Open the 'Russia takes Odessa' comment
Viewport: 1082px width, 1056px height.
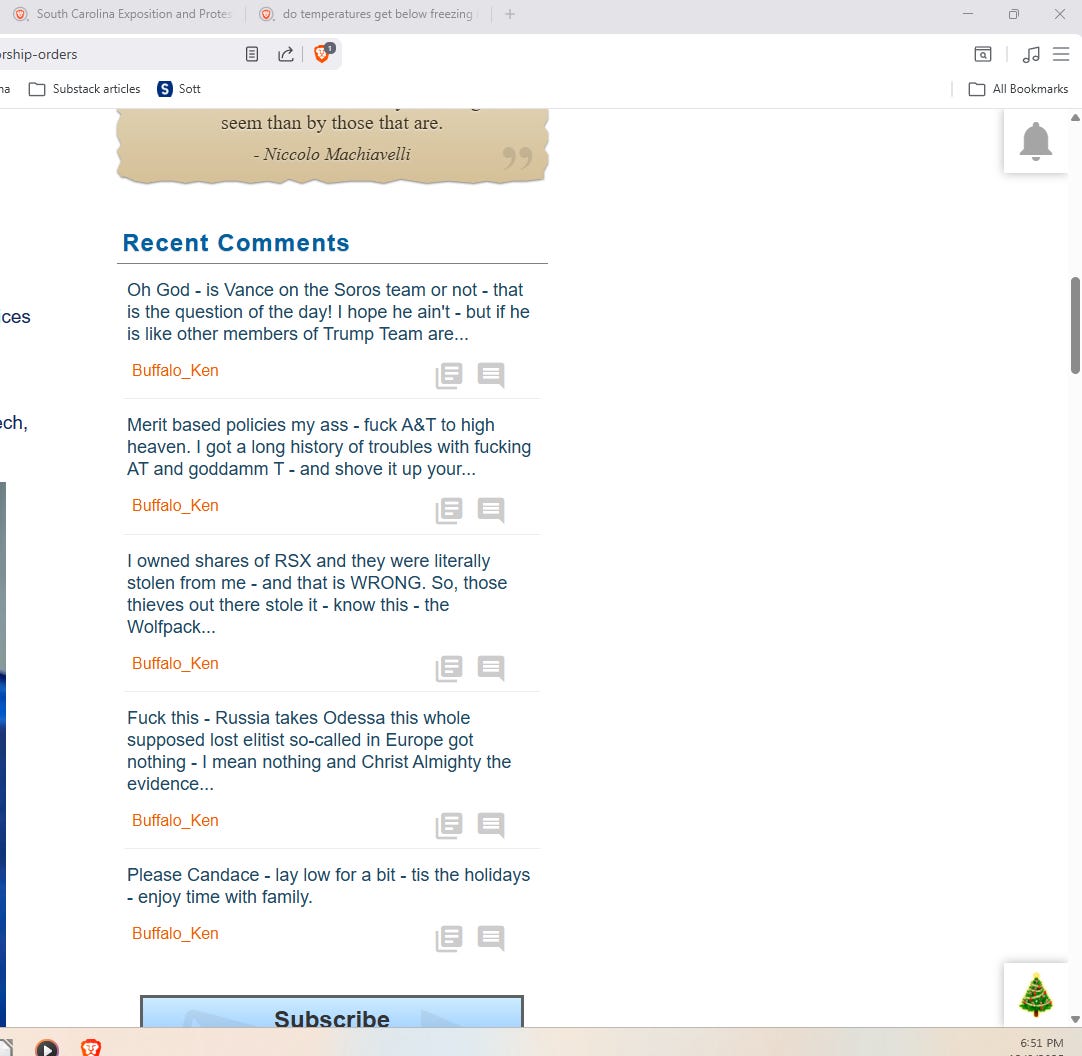[x=319, y=751]
